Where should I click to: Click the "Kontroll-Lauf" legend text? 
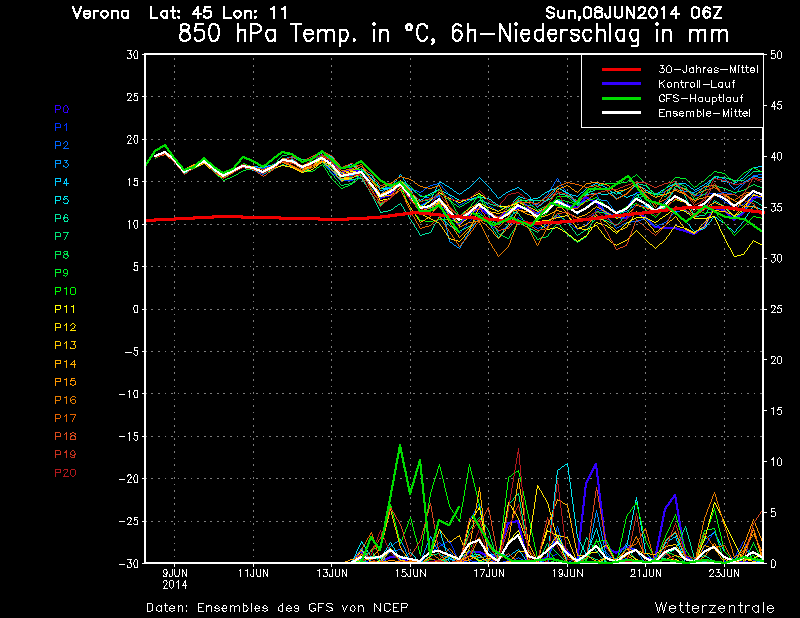point(696,84)
